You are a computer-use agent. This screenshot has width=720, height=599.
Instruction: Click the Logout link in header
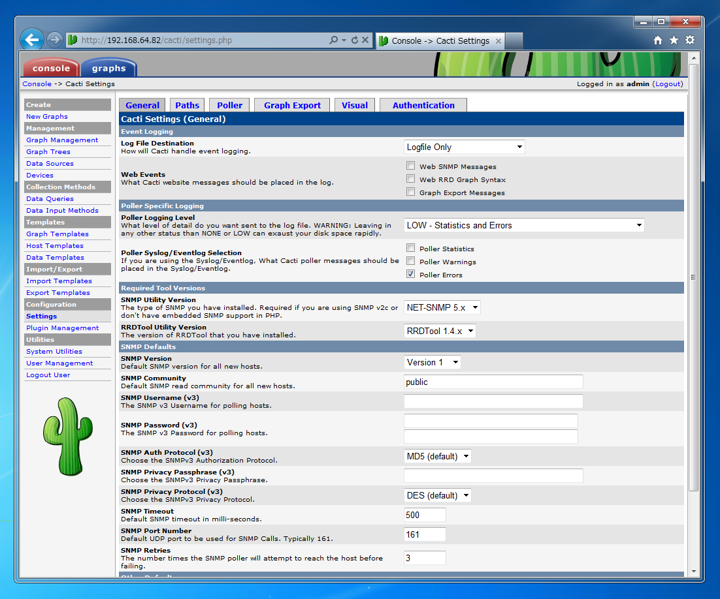[x=668, y=84]
